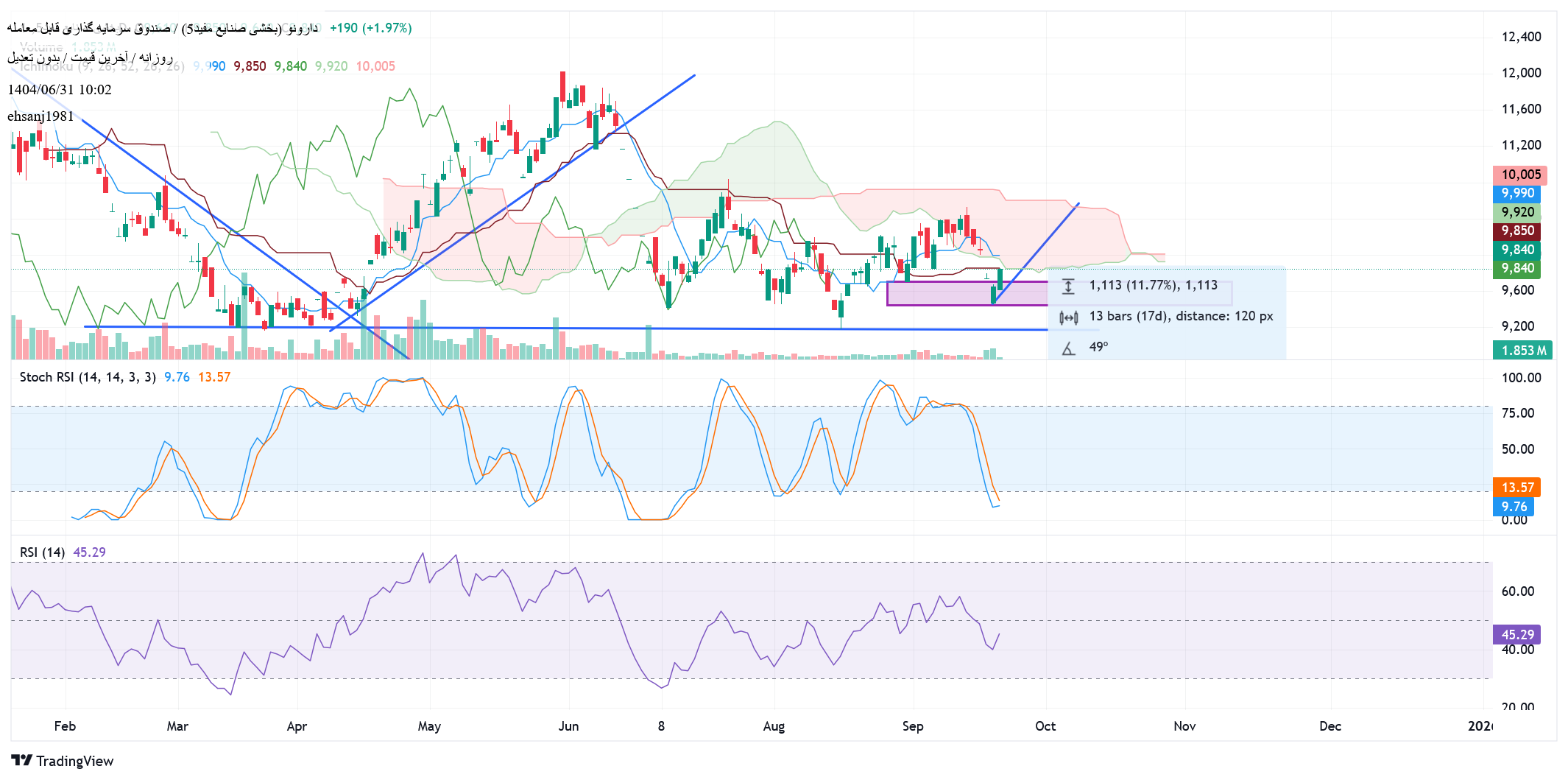Click the light green 9,920 price axis label
The height and width of the screenshot is (780, 1568).
(1516, 212)
